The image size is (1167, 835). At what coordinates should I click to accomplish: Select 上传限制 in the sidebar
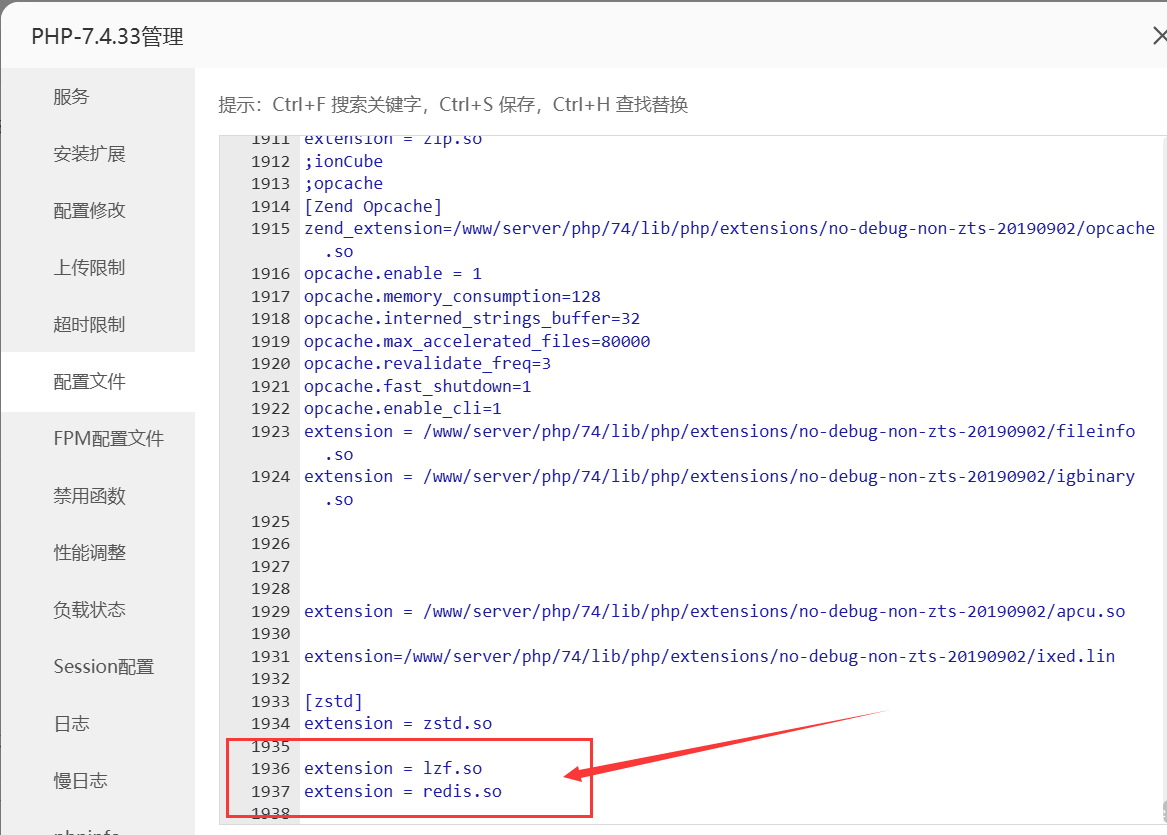(89, 268)
